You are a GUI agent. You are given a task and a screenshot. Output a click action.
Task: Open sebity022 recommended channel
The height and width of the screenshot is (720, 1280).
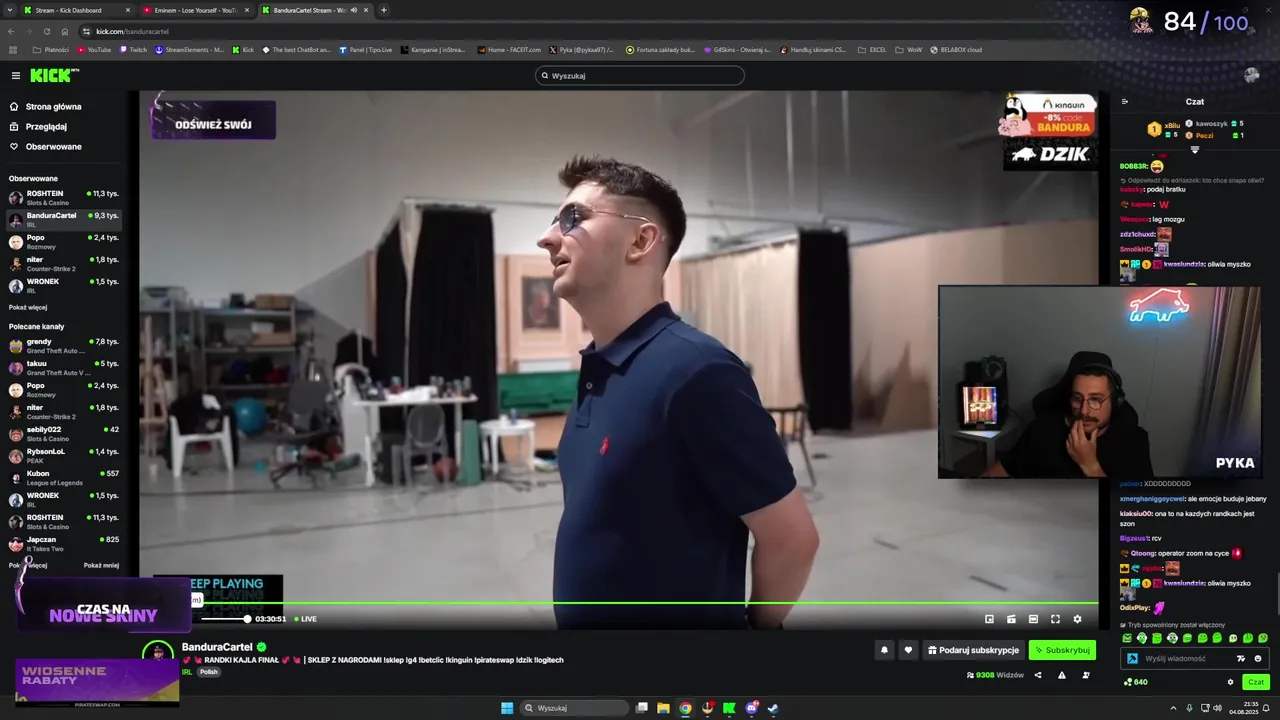(x=64, y=434)
